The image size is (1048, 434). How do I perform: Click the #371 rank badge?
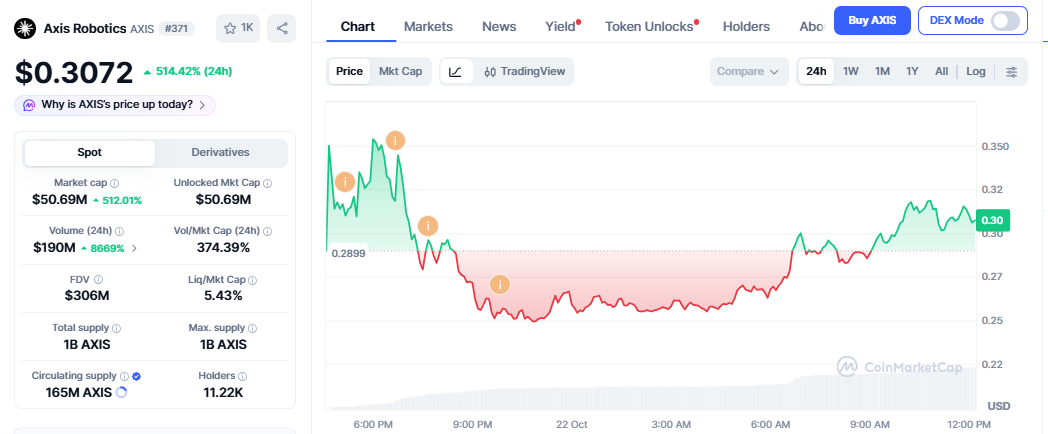177,29
